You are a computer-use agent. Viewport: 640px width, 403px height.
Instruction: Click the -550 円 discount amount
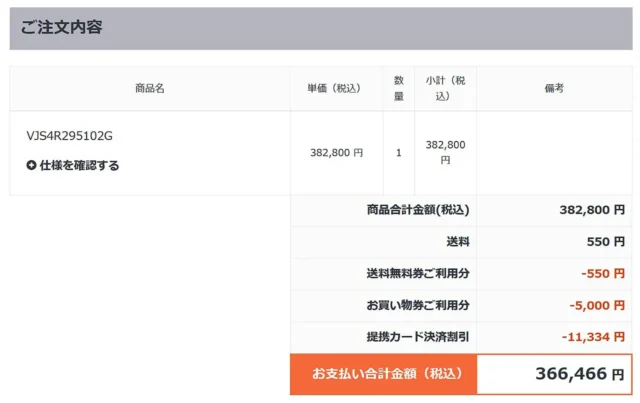(x=602, y=274)
